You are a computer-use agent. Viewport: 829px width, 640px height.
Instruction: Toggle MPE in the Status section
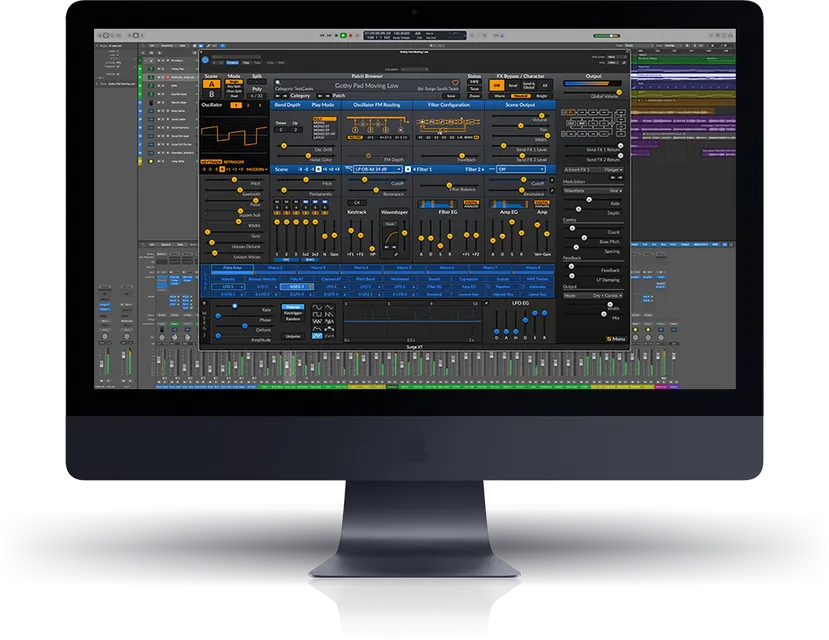pos(475,81)
